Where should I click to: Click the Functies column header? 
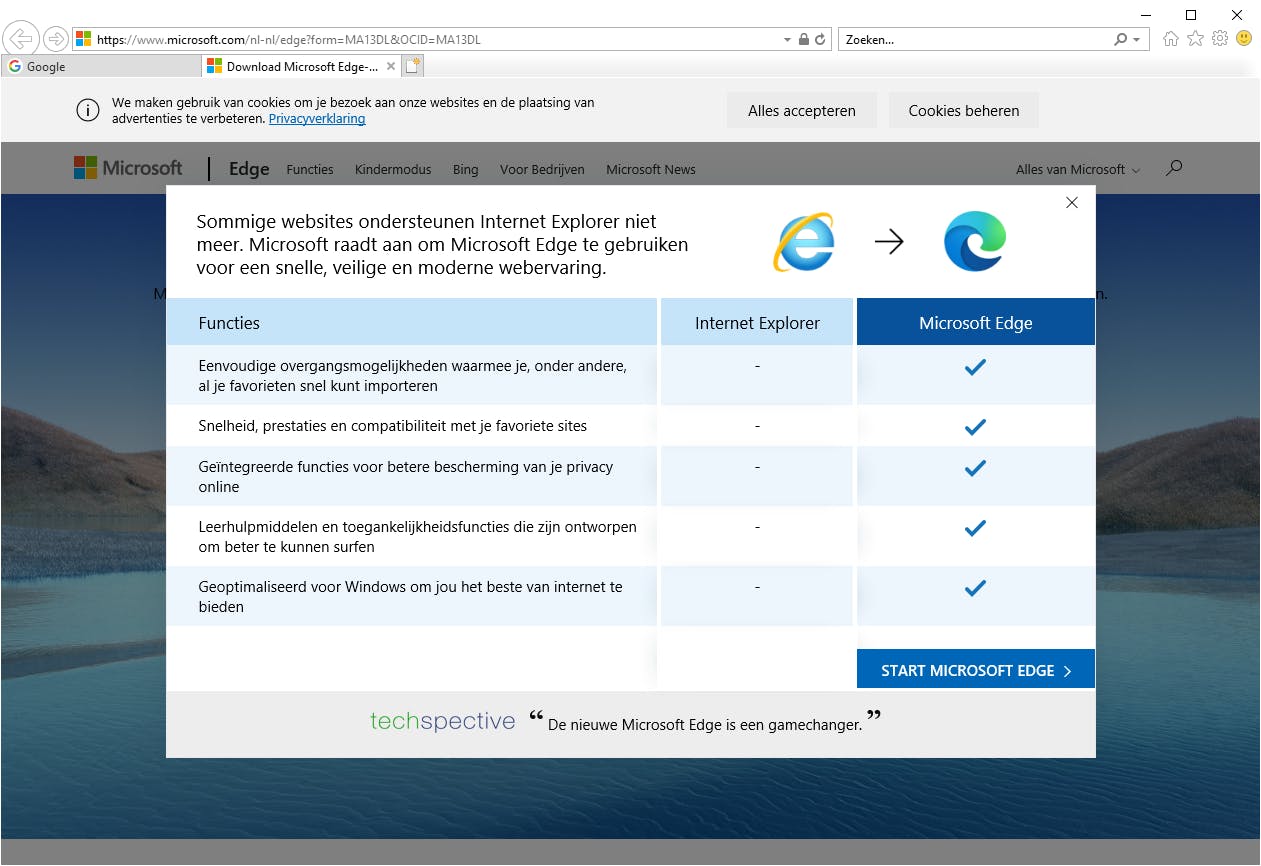coord(412,323)
